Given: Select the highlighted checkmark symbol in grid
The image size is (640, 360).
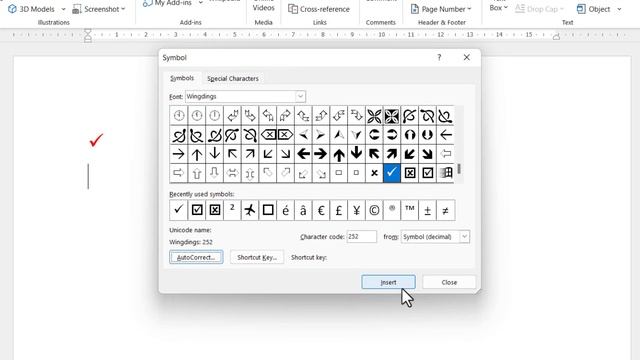Looking at the screenshot, I should click(391, 173).
